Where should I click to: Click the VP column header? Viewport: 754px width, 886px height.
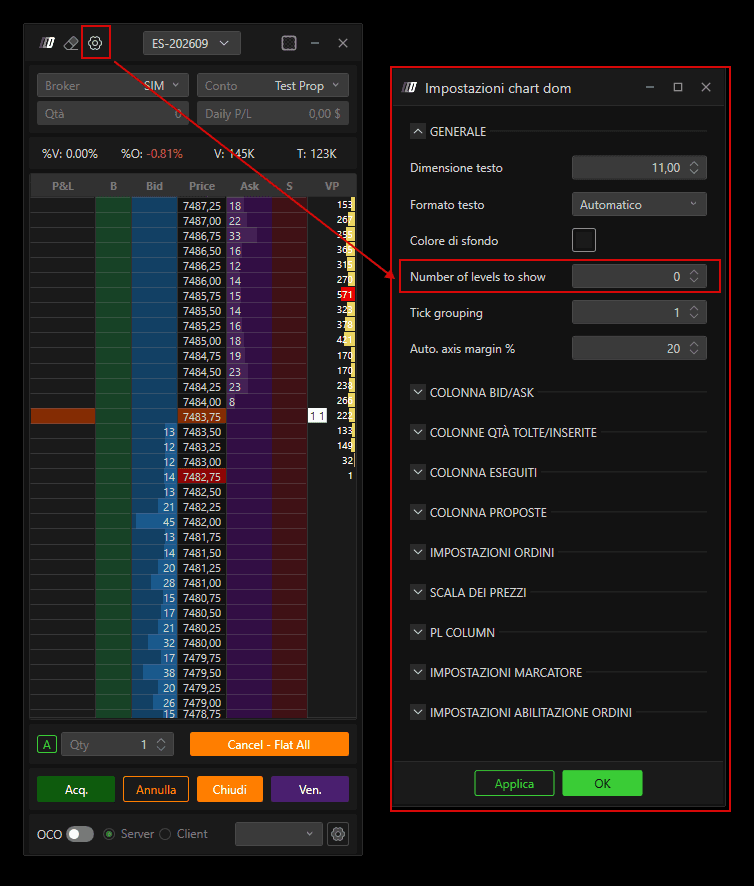[332, 186]
